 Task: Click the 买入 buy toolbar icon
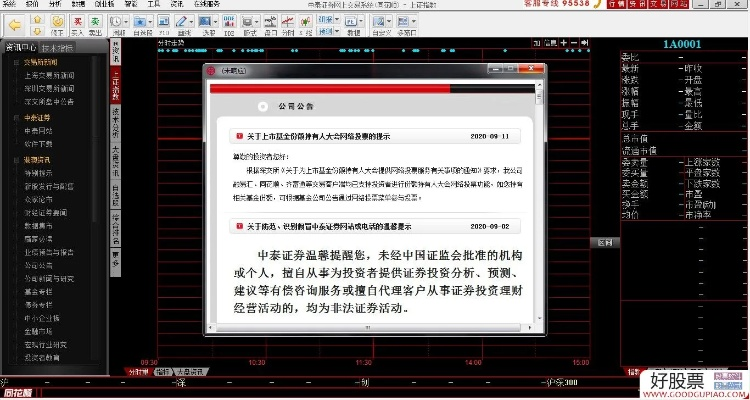coord(77,22)
